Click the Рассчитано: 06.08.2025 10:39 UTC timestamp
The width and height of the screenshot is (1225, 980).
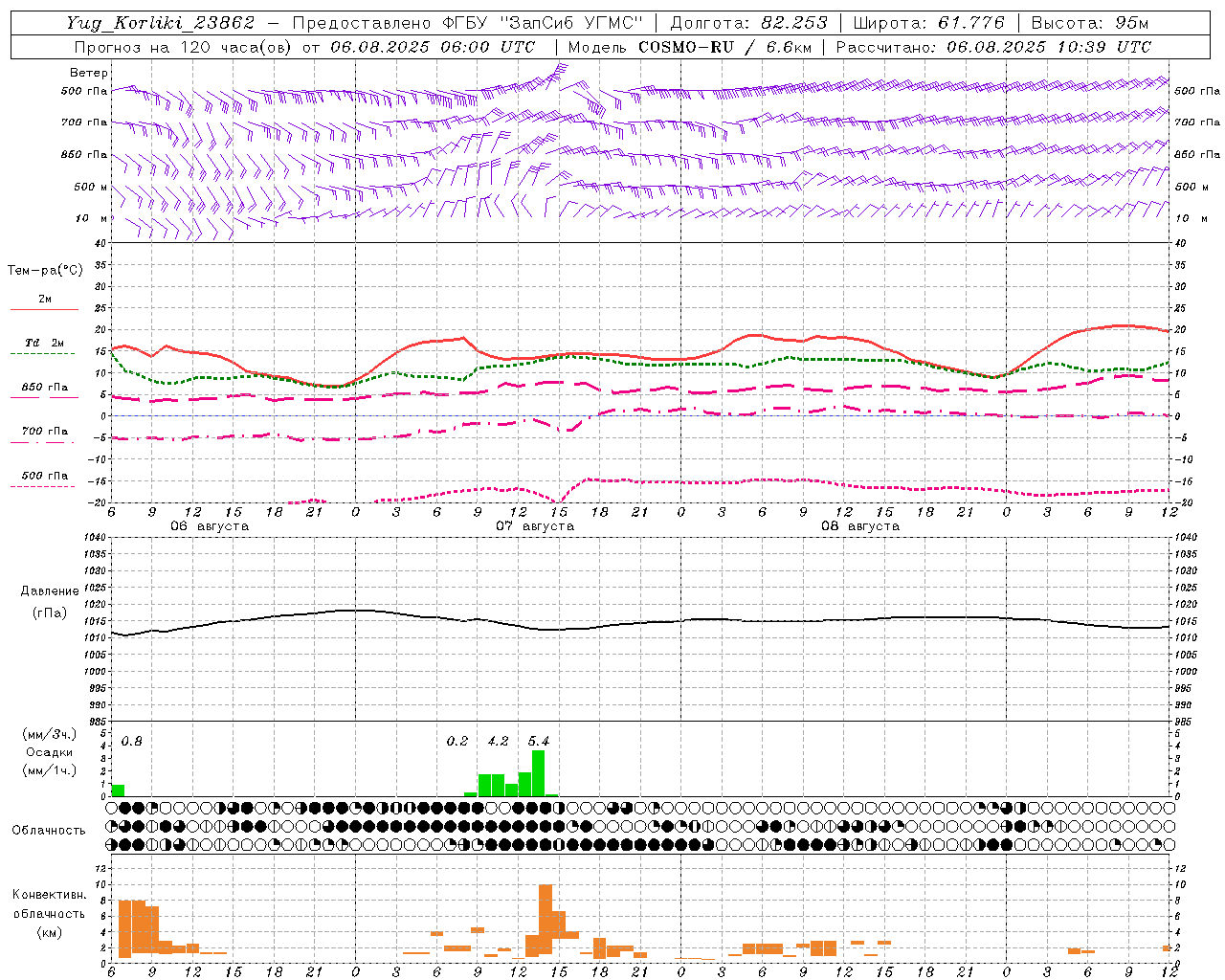click(x=993, y=47)
